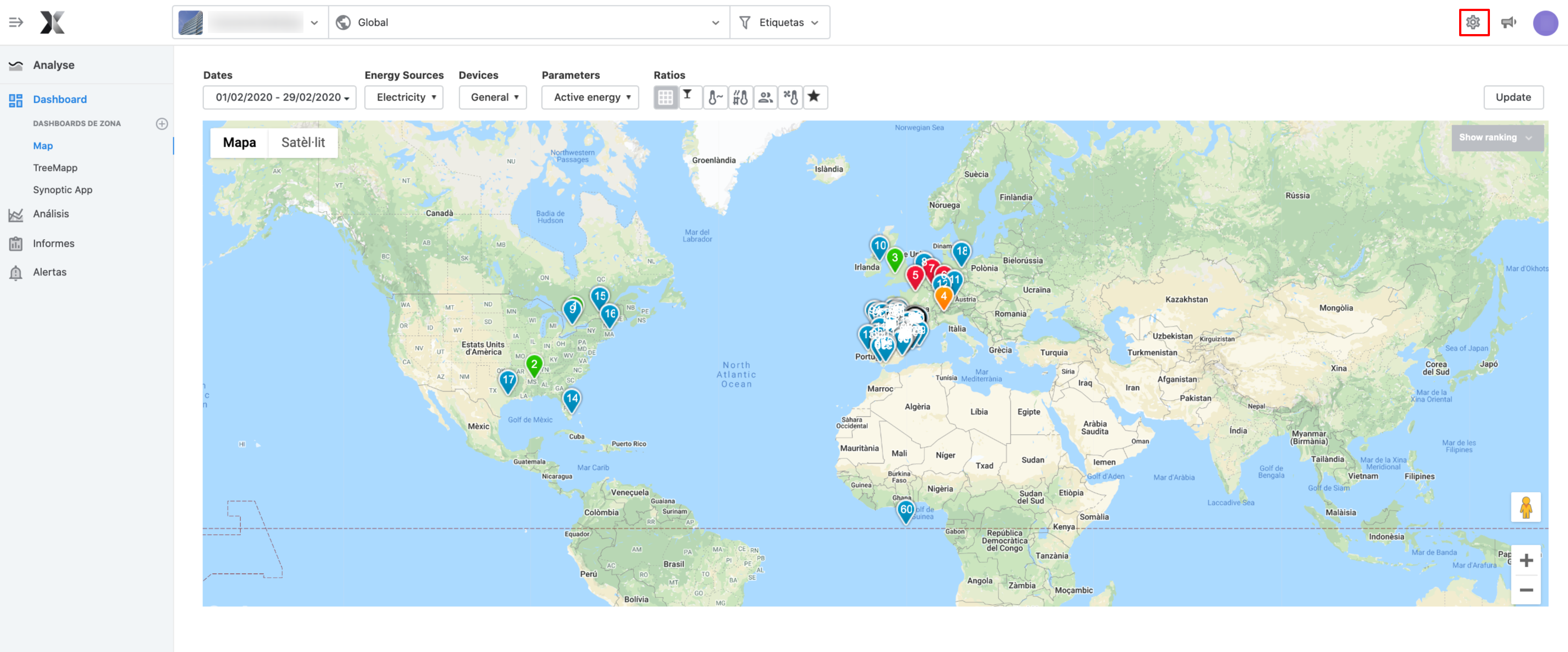Click the Analyse section header icon
Screen dimensions: 1568x652
tap(16, 66)
